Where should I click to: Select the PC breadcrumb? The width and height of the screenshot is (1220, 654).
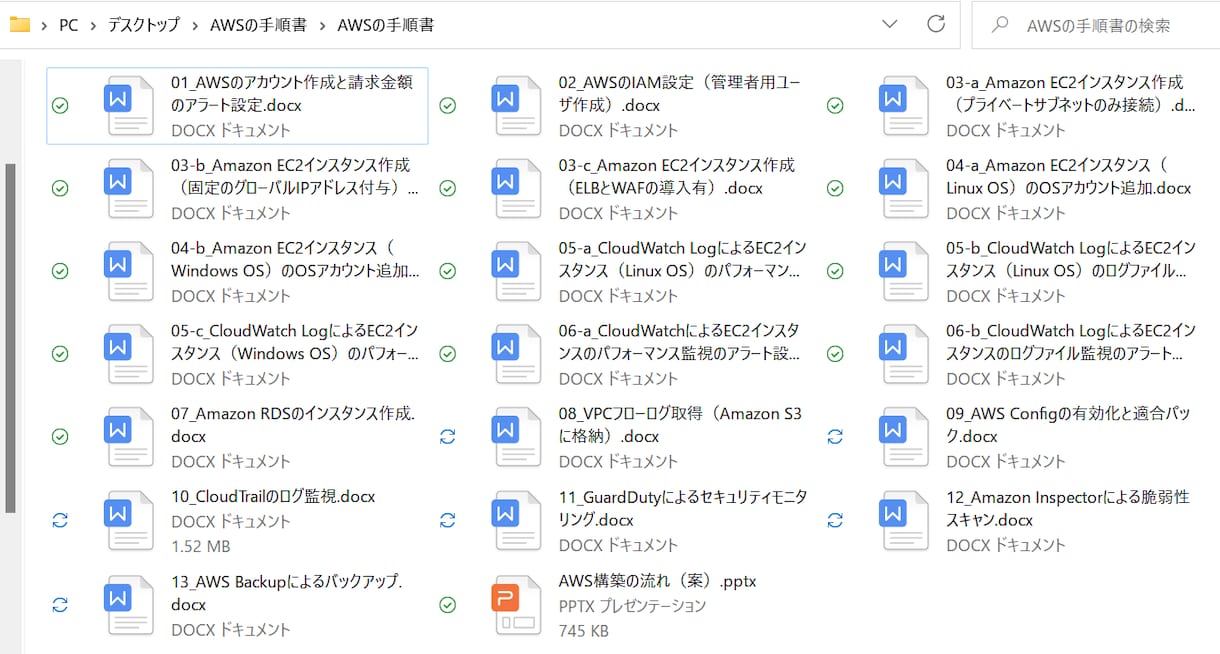[x=68, y=25]
